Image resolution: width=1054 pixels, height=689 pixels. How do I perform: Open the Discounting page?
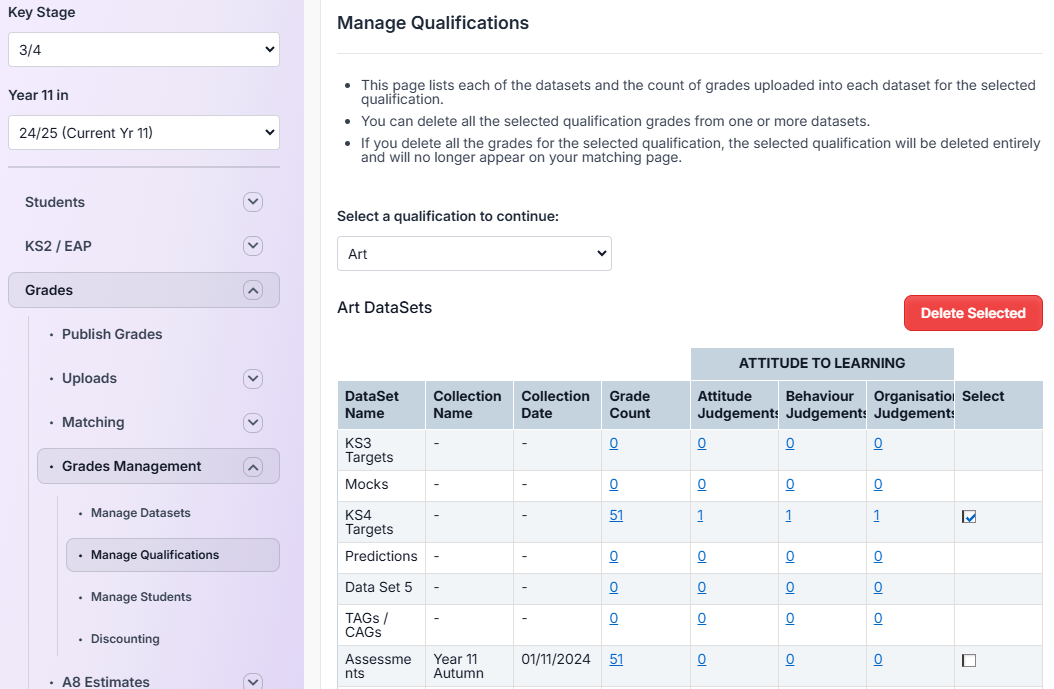coord(125,639)
